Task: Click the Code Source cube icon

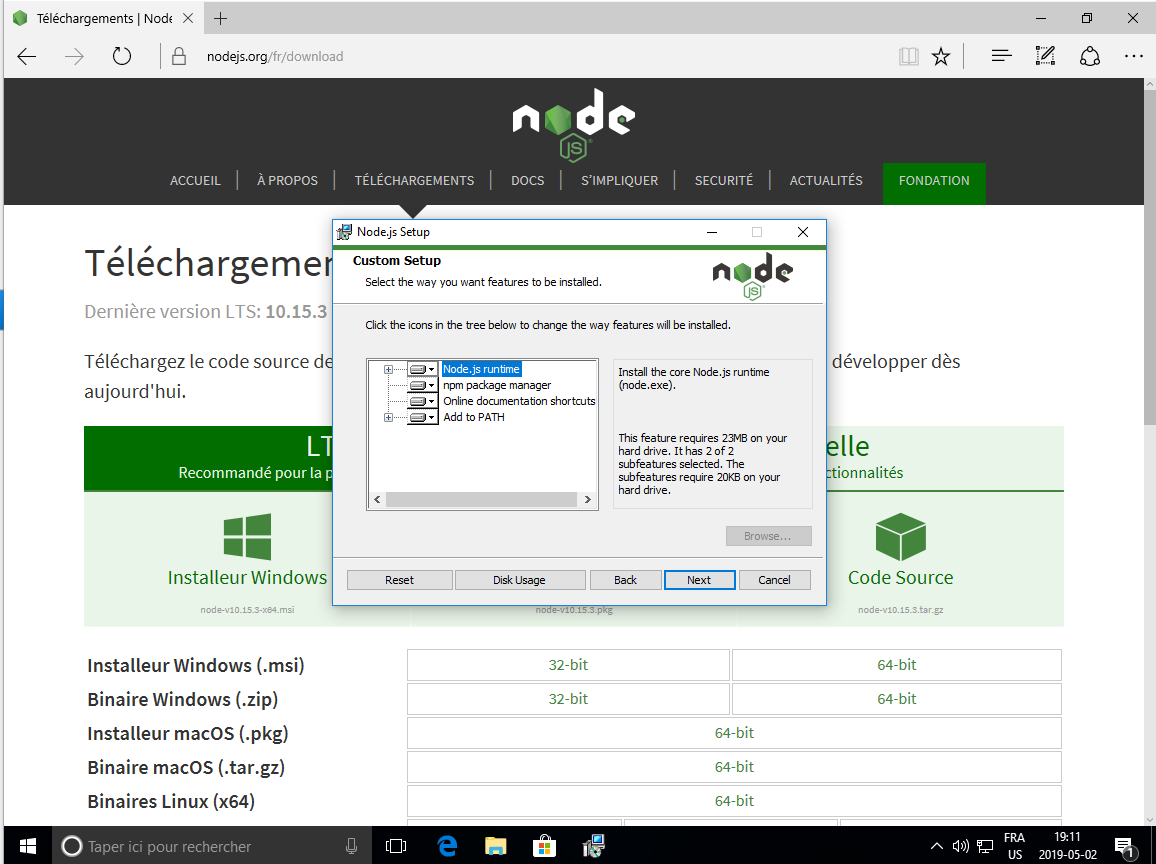Action: point(900,537)
